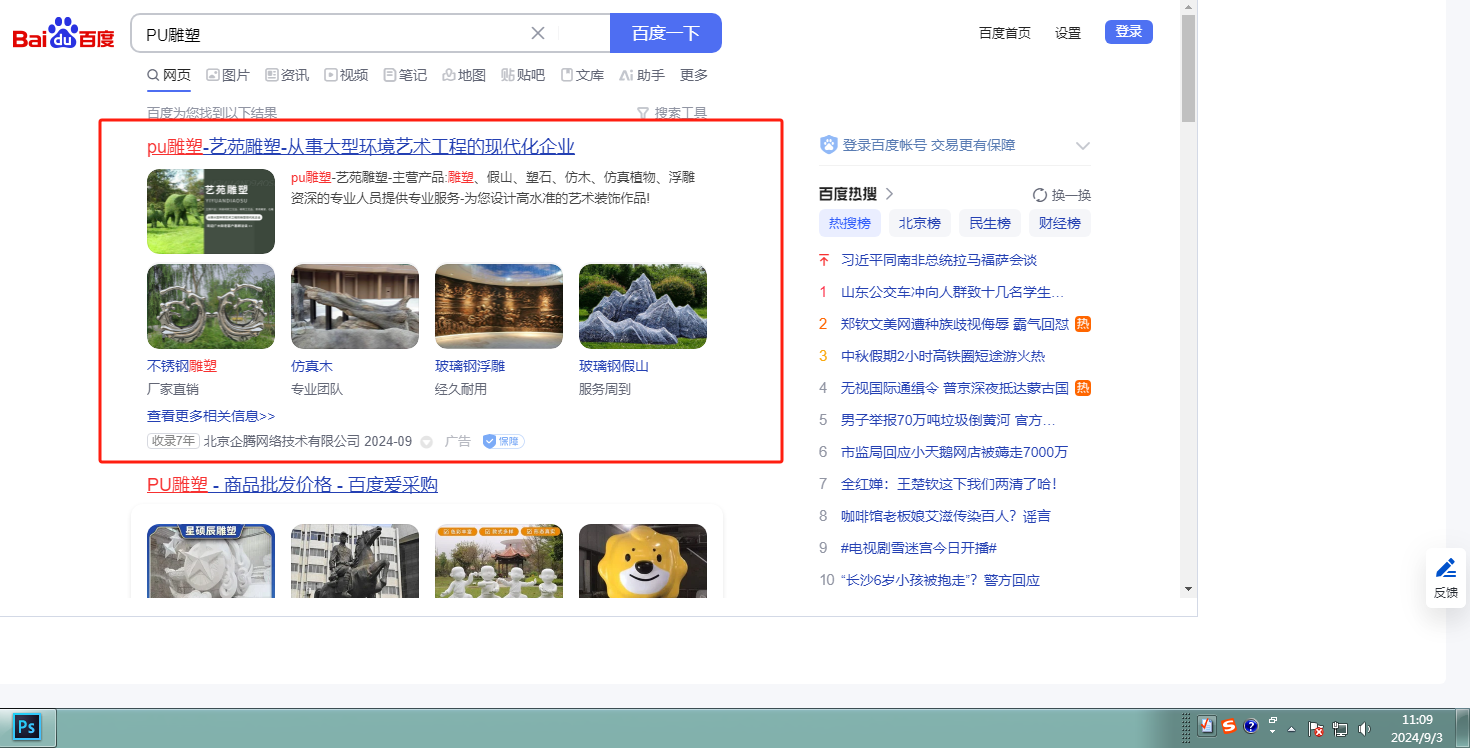This screenshot has height=748, width=1470.
Task: Open the 贴吧 tab
Action: pos(523,75)
